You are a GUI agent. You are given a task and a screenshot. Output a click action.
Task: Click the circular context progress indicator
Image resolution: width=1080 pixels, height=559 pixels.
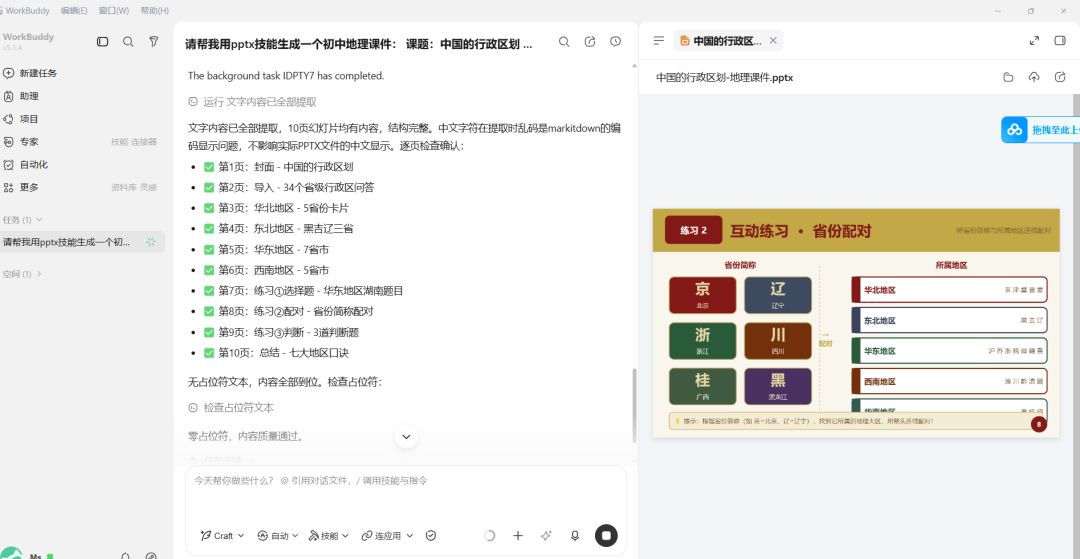click(490, 536)
